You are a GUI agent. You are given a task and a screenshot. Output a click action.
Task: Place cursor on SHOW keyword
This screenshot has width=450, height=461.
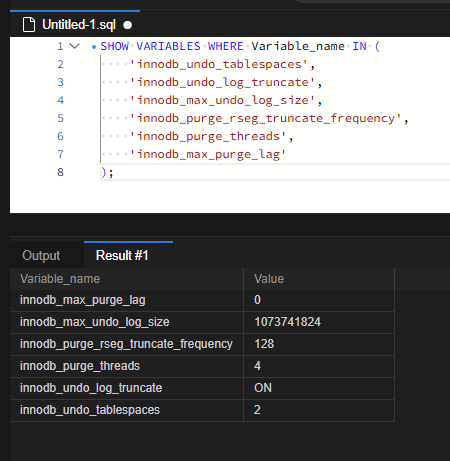coord(115,46)
